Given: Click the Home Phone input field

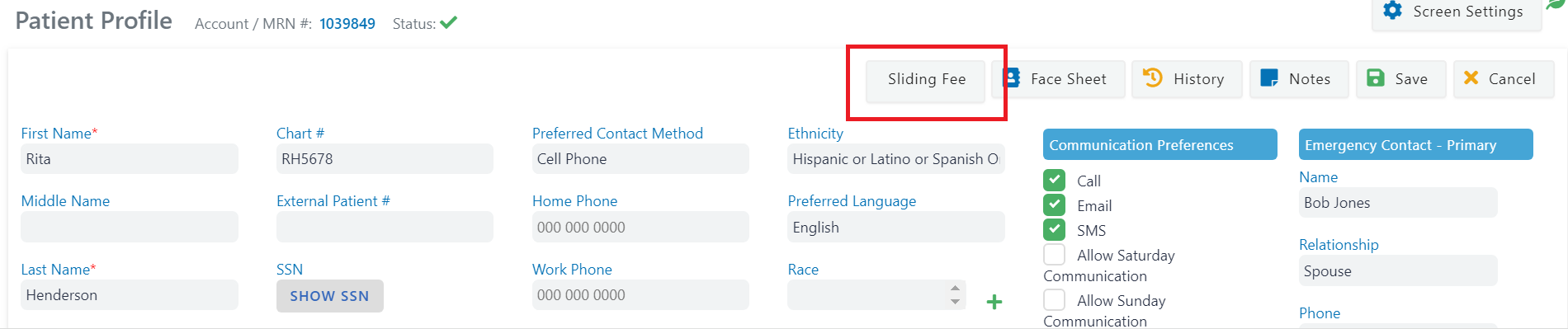Looking at the screenshot, I should tap(640, 227).
